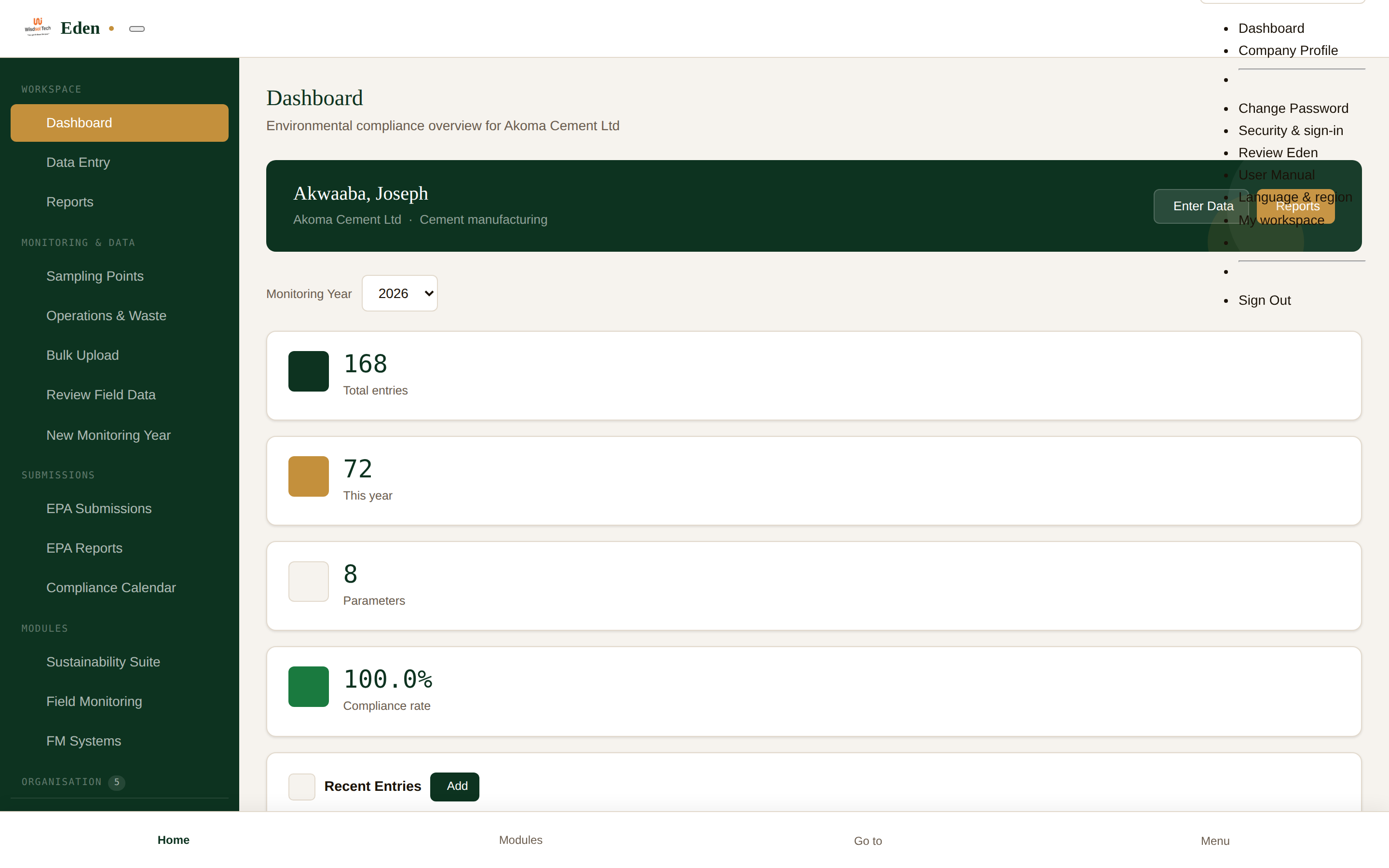Click the green Compliance rate icon
1389x868 pixels.
308,686
